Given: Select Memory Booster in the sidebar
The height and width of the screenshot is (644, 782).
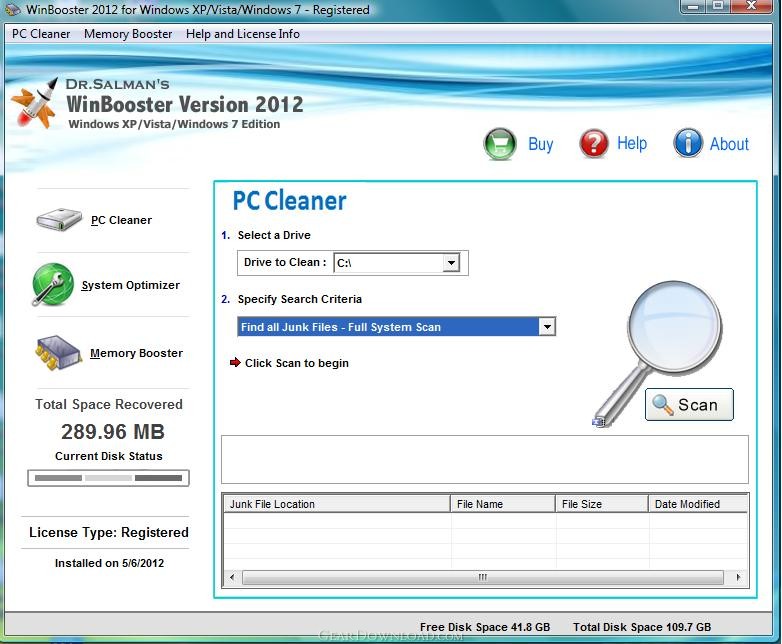Looking at the screenshot, I should click(136, 353).
